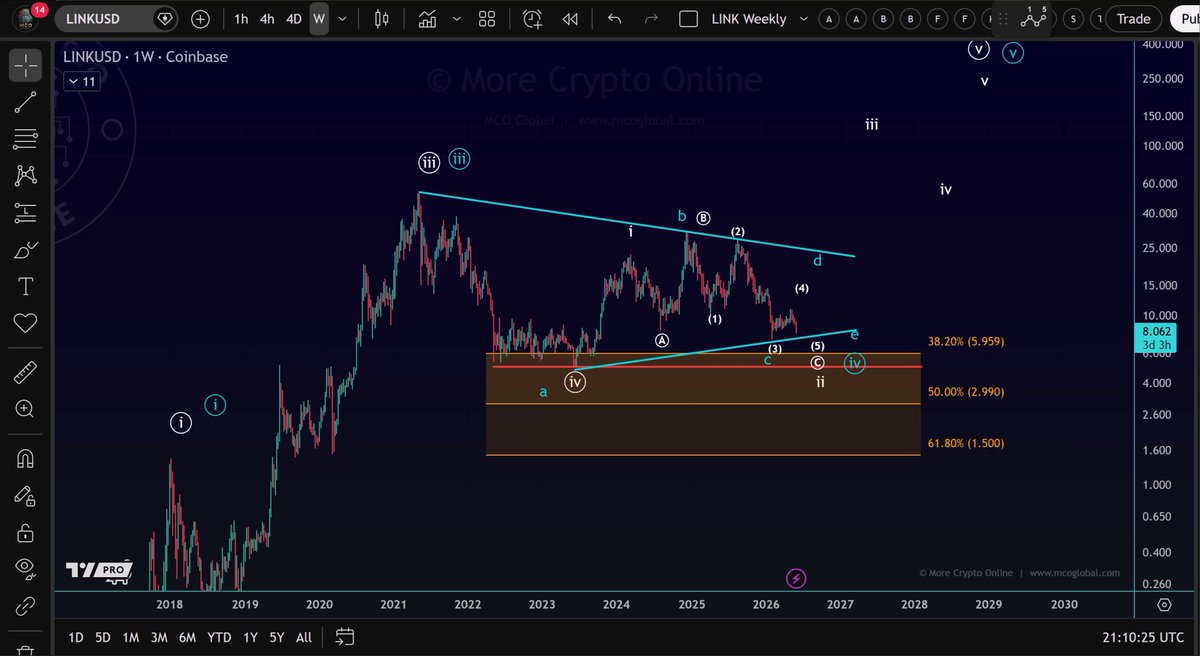
Task: Open the link drawings icon
Action: (x=25, y=606)
